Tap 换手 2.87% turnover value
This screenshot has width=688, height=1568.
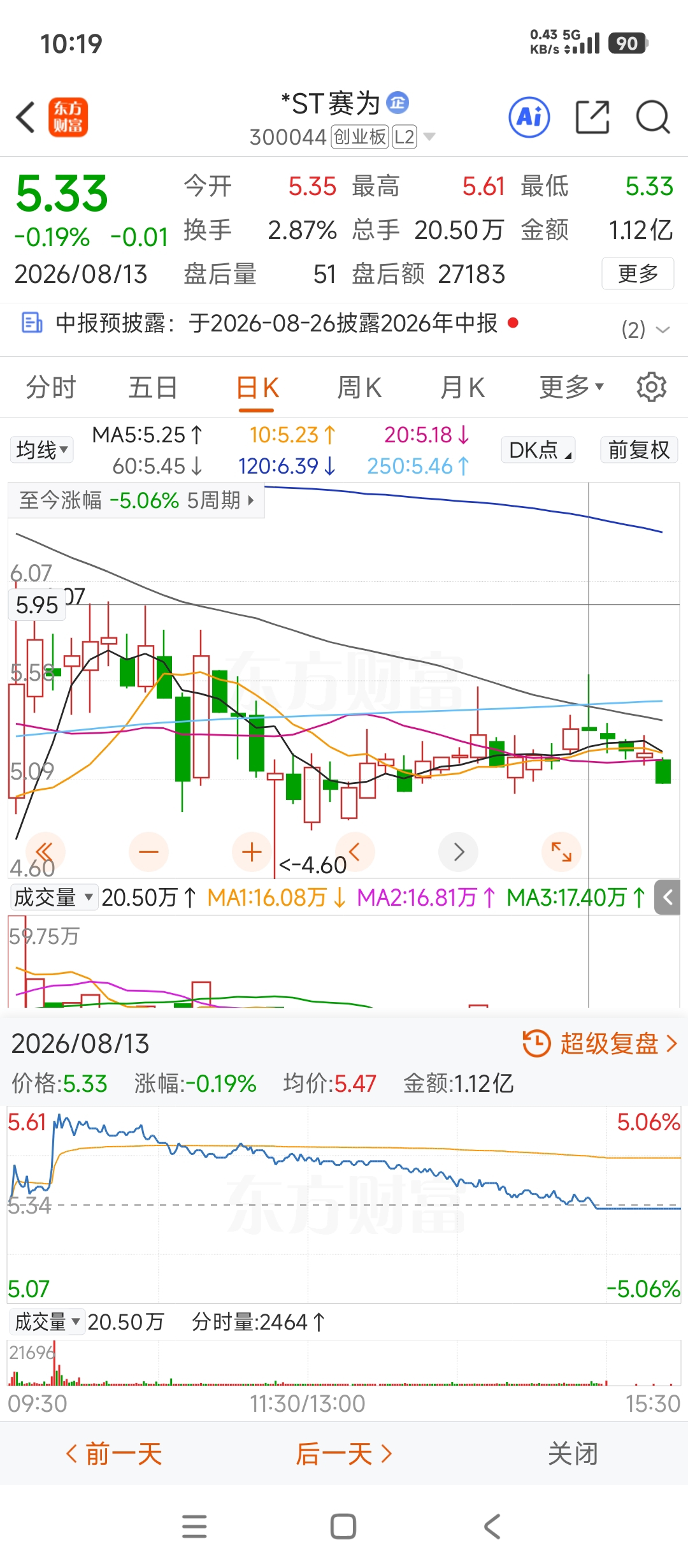click(x=260, y=230)
